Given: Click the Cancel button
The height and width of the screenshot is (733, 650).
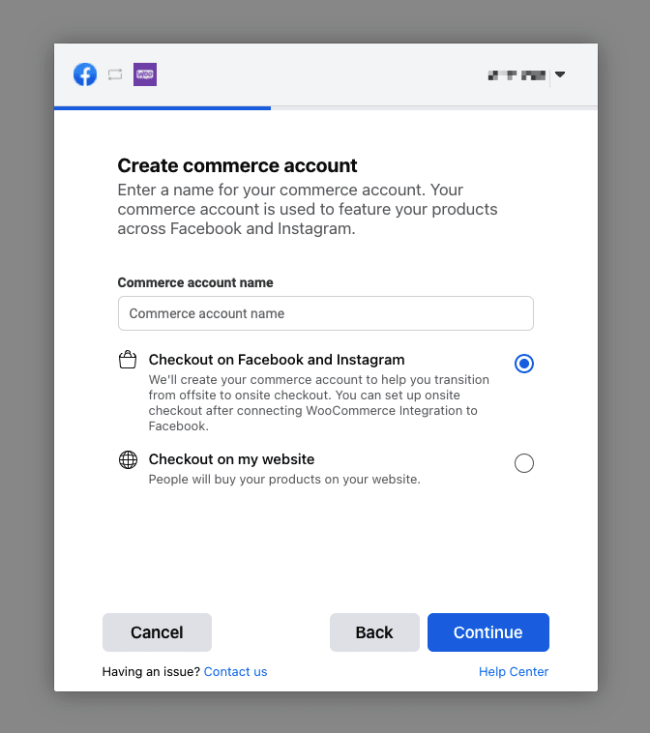Looking at the screenshot, I should (x=157, y=632).
